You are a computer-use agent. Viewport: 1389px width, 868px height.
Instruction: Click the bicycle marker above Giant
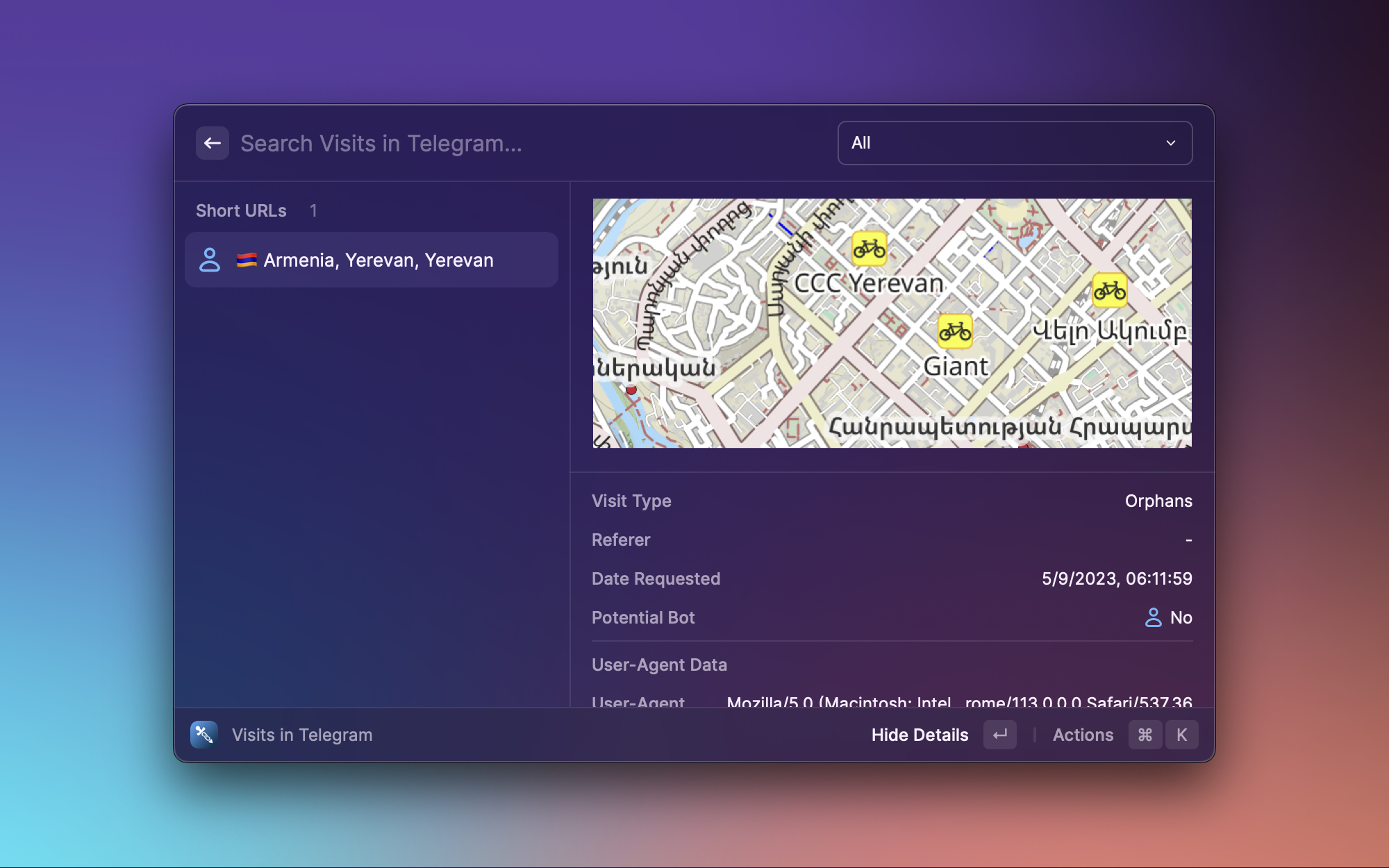tap(955, 332)
